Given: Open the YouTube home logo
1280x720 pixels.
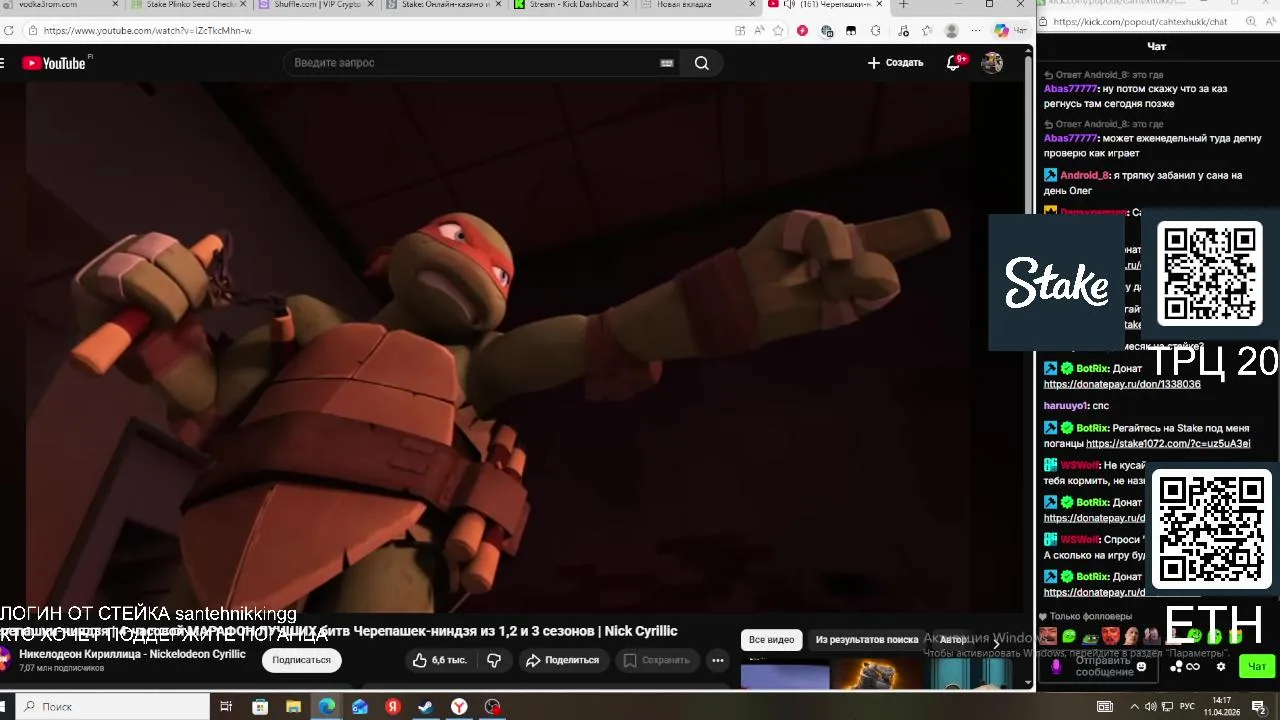Looking at the screenshot, I should [x=54, y=63].
